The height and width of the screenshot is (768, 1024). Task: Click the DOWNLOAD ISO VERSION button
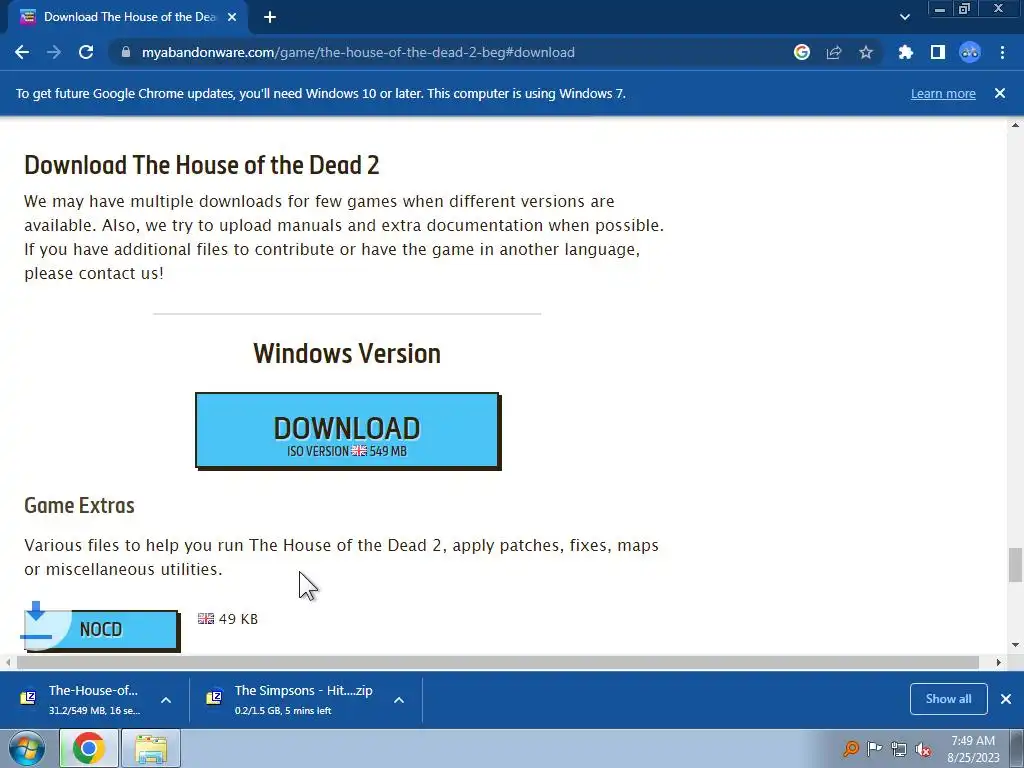pyautogui.click(x=347, y=430)
